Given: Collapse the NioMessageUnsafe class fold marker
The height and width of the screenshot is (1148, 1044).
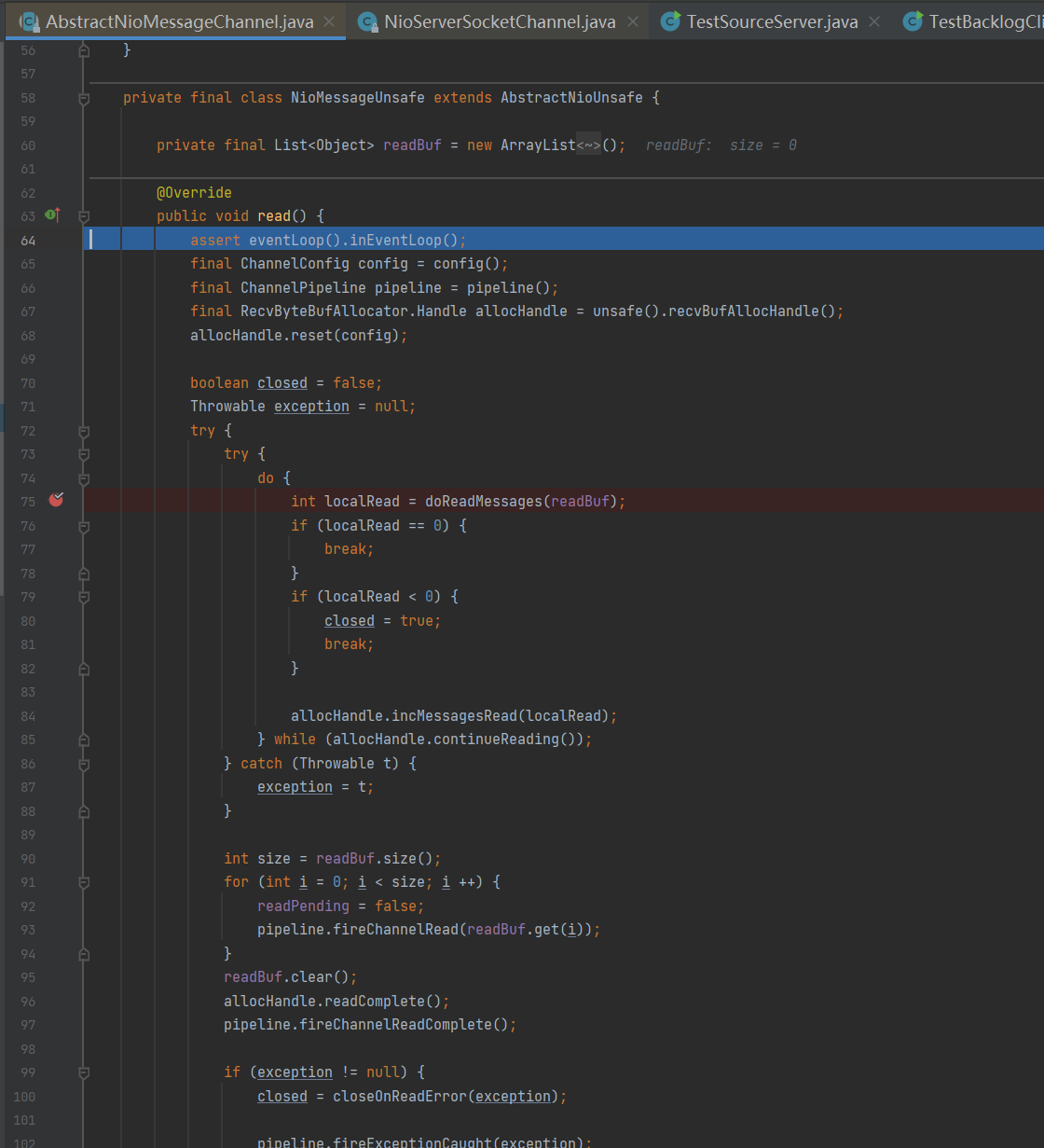Looking at the screenshot, I should 84,98.
